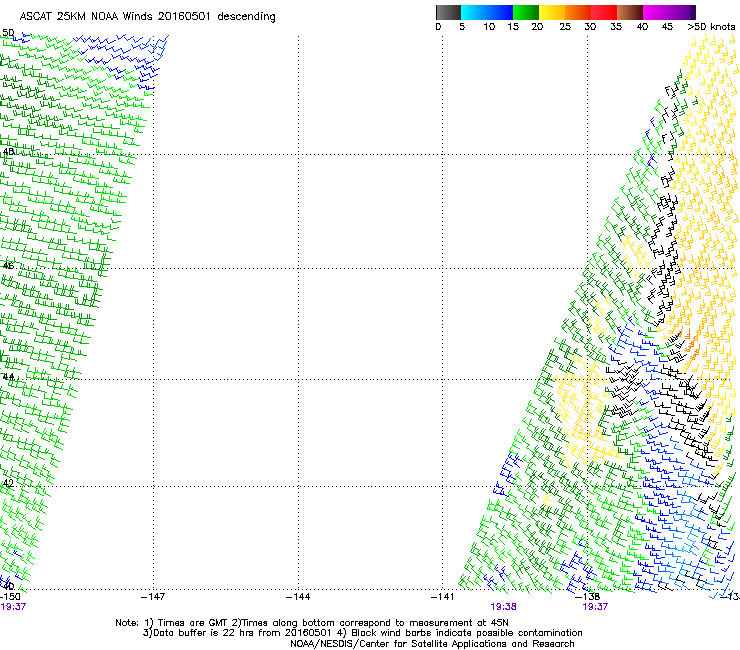Click the latitude label '42'
The image size is (740, 650).
point(8,483)
